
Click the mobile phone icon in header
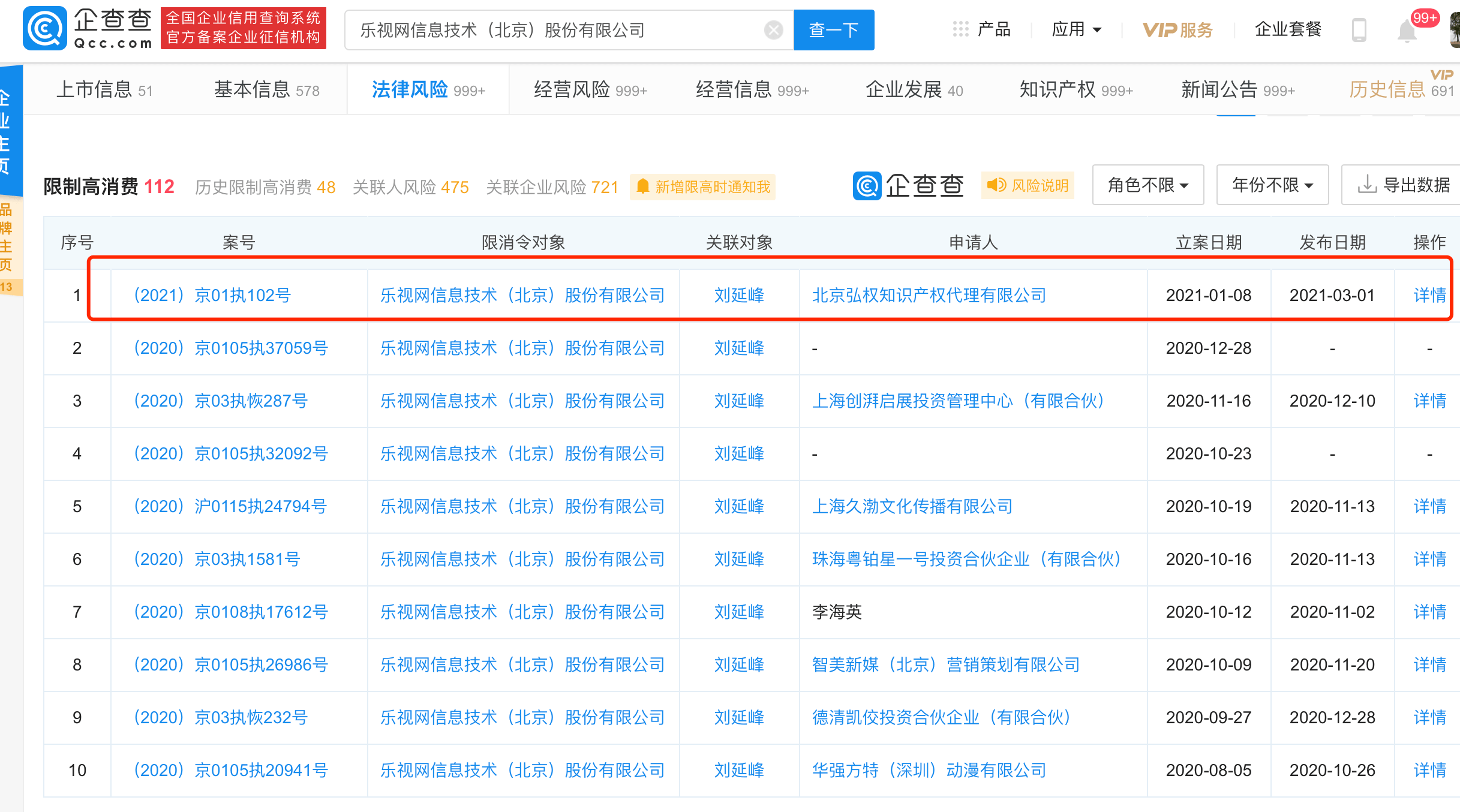click(1359, 30)
